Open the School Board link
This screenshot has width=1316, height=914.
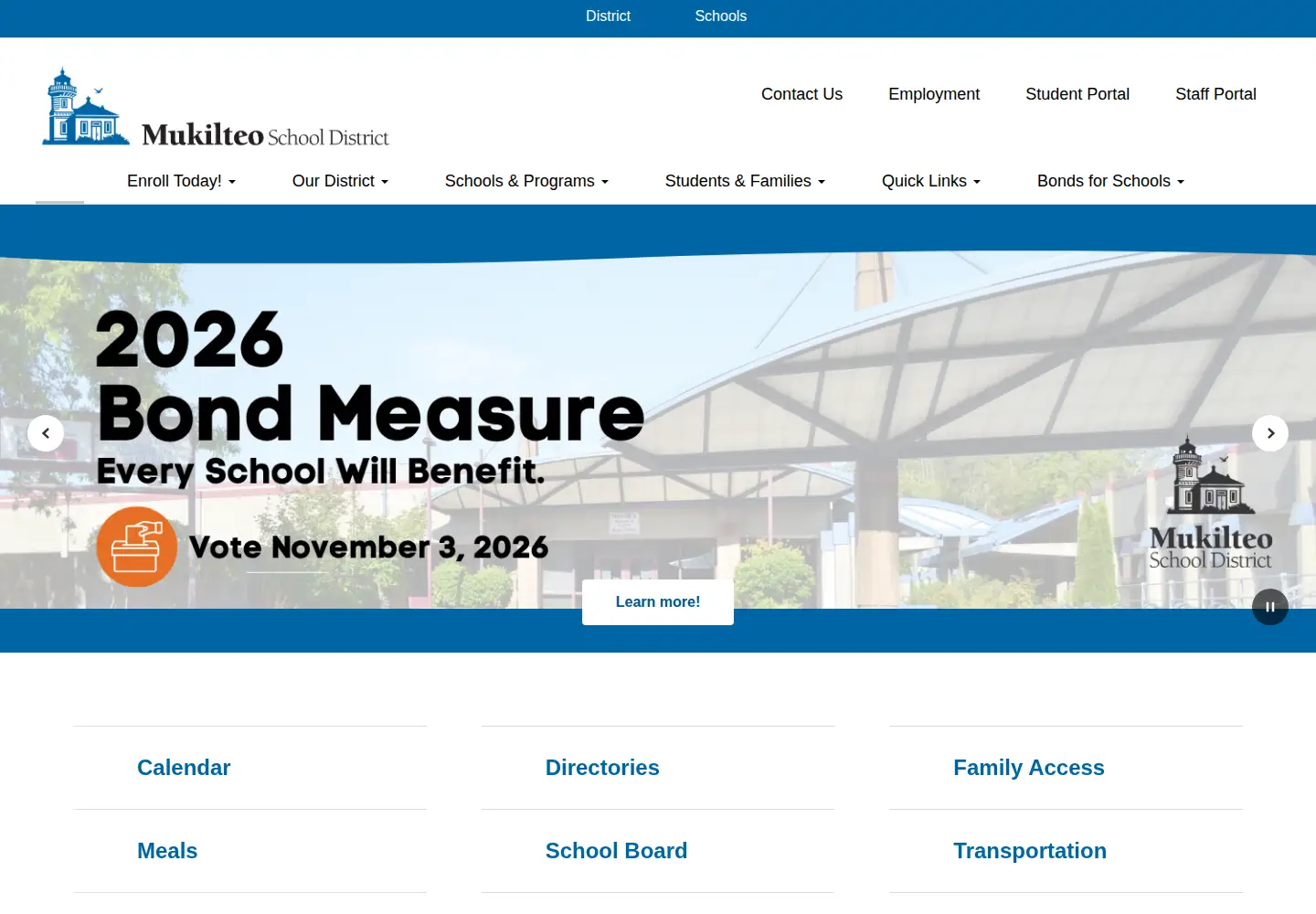(616, 851)
